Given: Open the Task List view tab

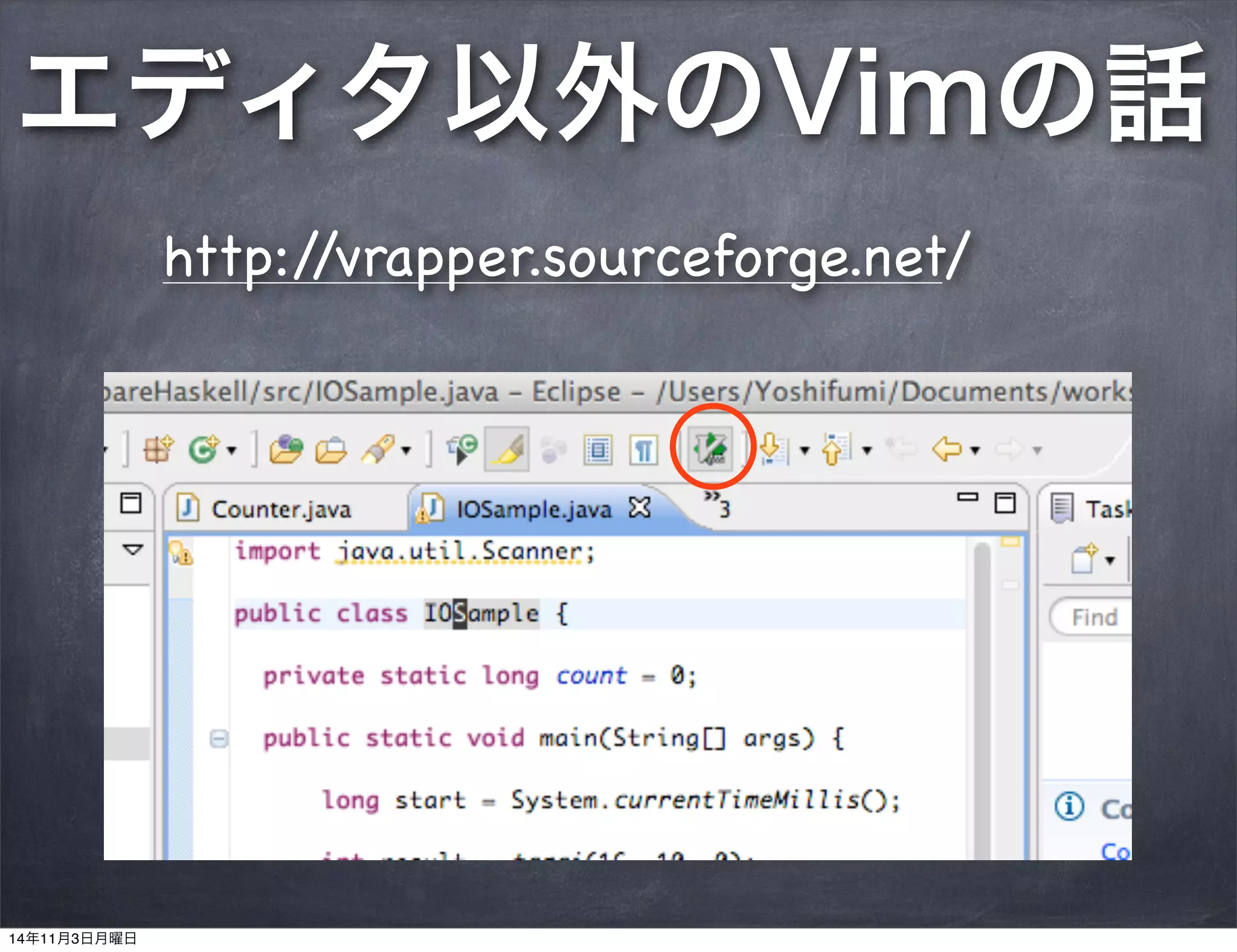Looking at the screenshot, I should click(x=1091, y=509).
